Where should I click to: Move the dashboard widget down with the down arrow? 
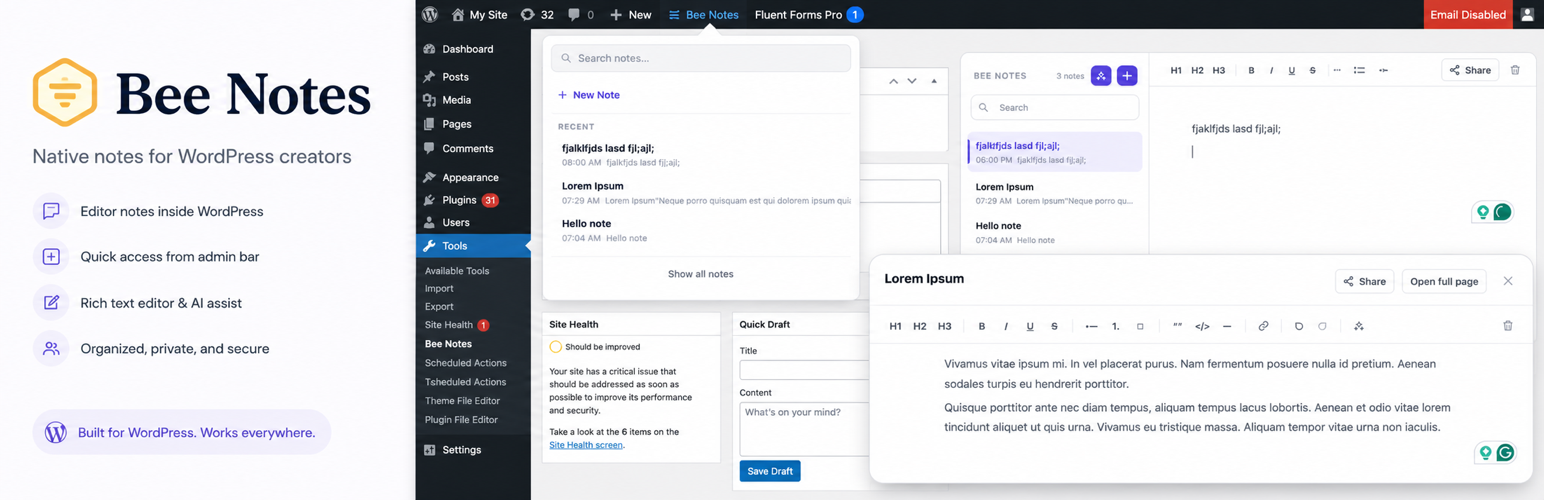912,81
